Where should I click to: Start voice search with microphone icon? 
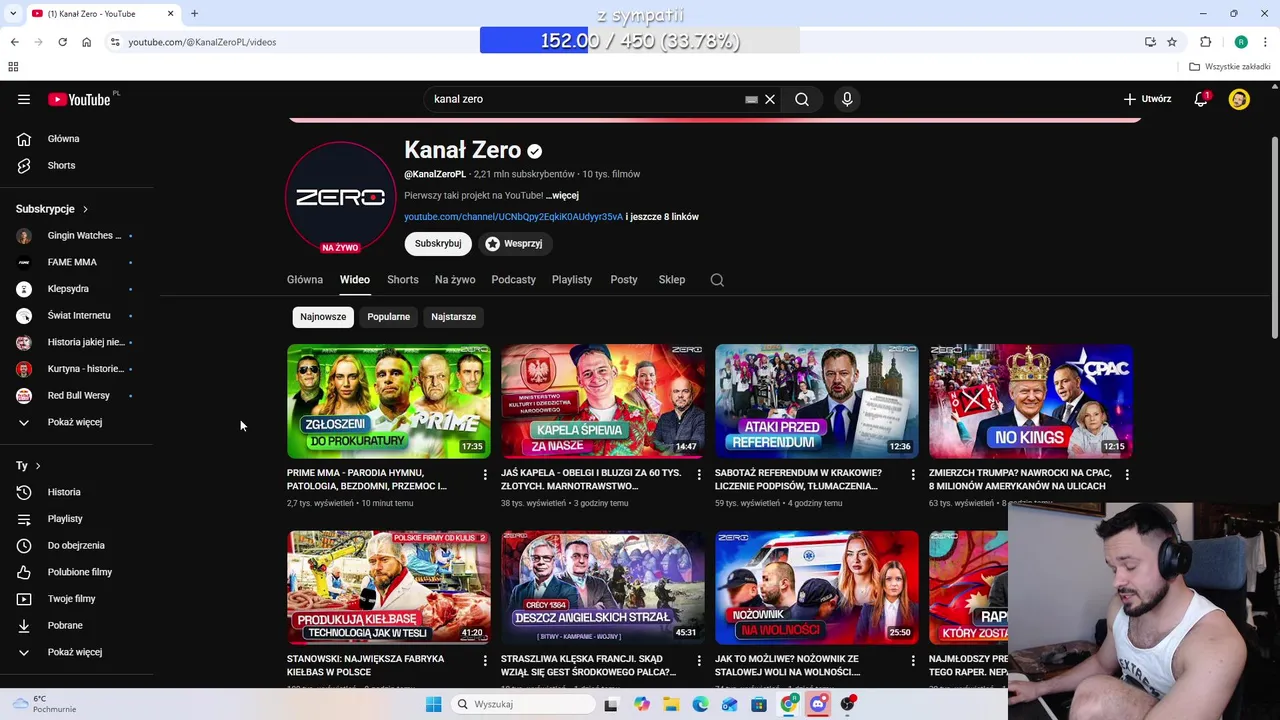point(847,99)
